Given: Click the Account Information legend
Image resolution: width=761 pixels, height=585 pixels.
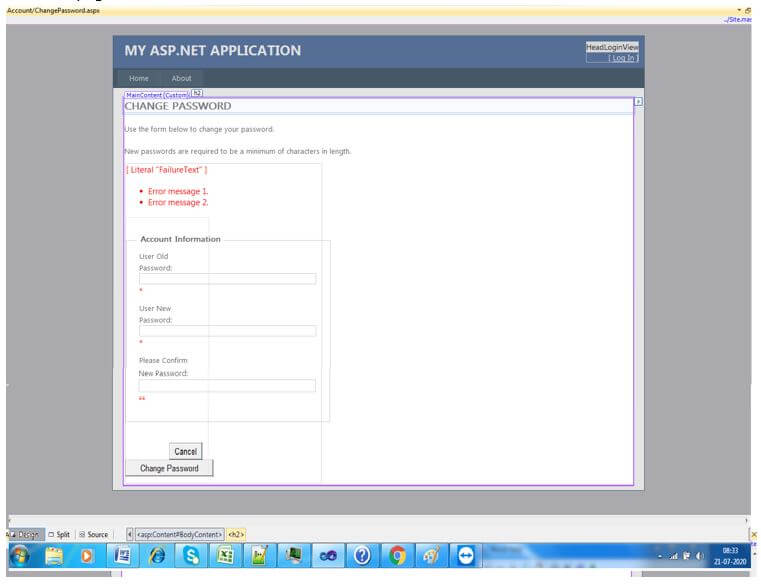Looking at the screenshot, I should coord(180,239).
